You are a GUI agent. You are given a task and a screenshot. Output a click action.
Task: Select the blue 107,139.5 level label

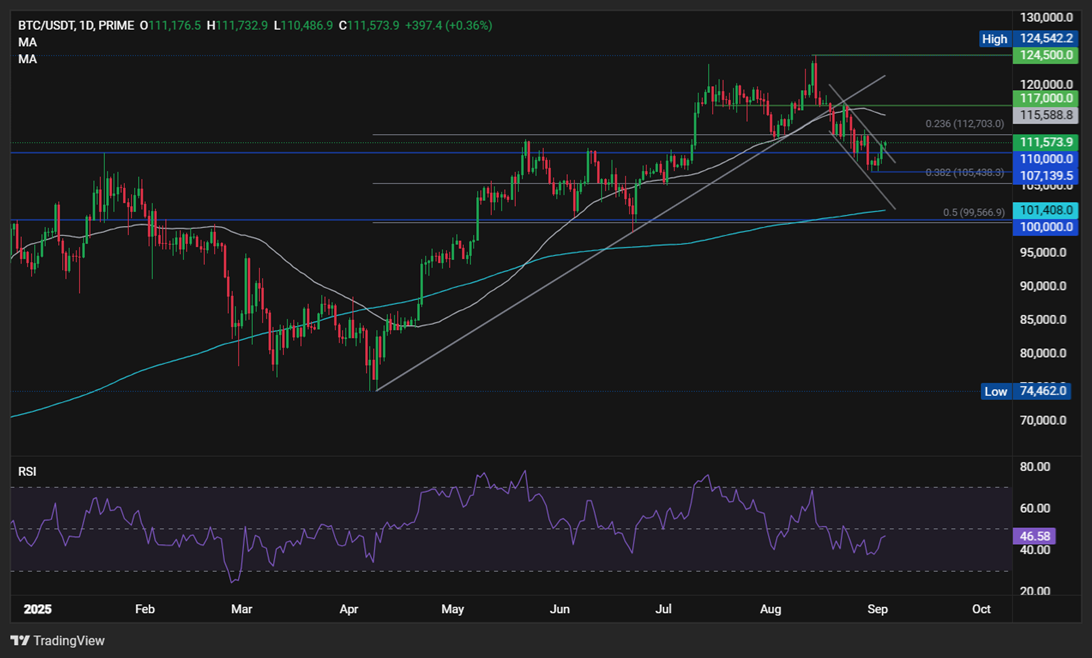pyautogui.click(x=1045, y=175)
